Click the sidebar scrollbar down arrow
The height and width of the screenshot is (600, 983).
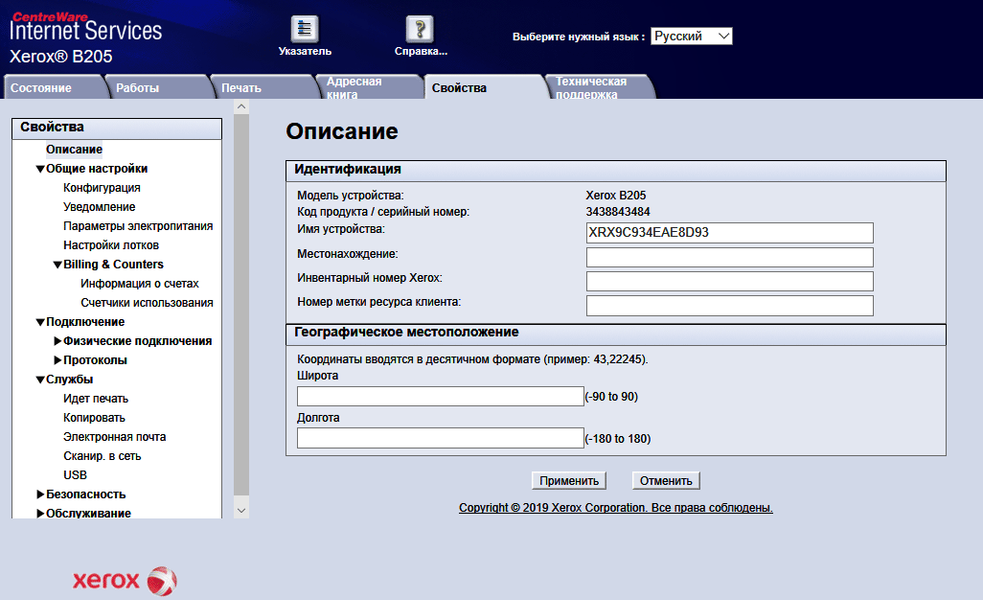coord(241,510)
